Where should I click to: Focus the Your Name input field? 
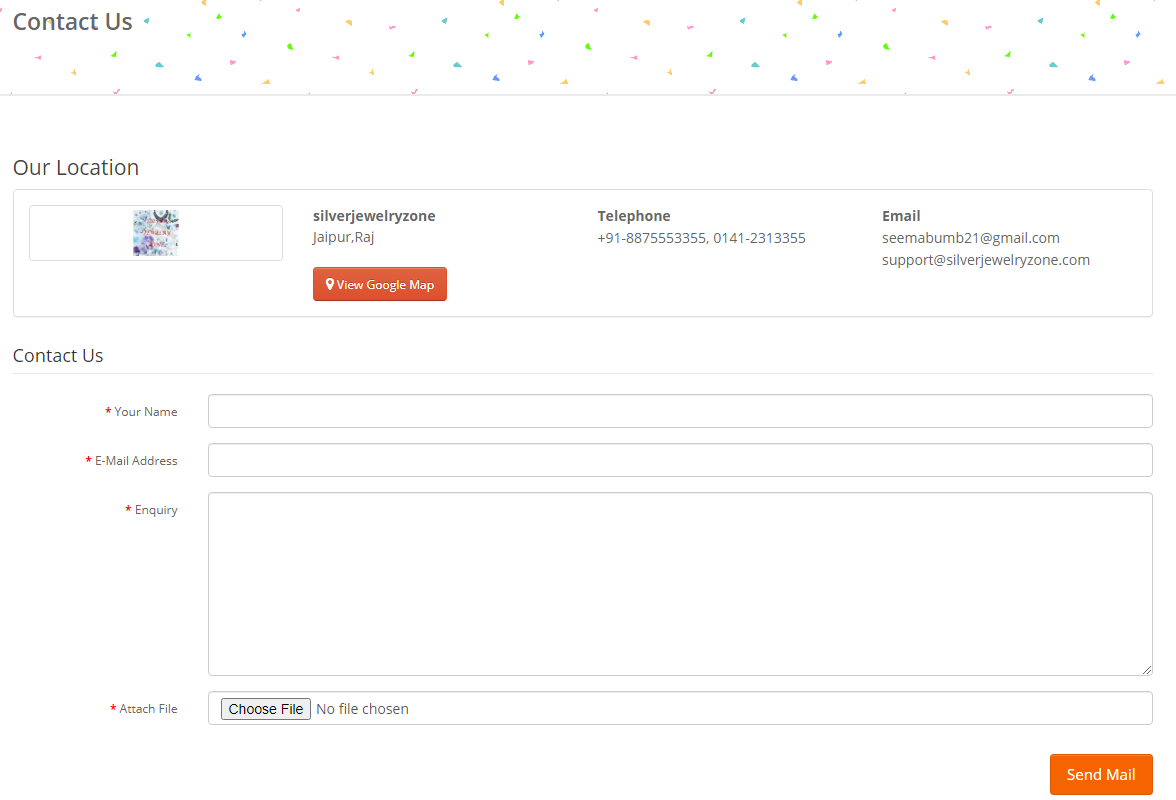pyautogui.click(x=680, y=411)
